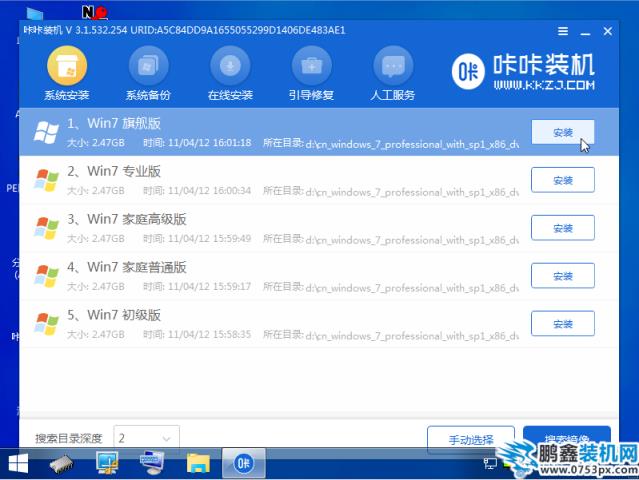The width and height of the screenshot is (639, 480).
Task: Click the time 11/04/12 16:01:18 text
Action: click(x=197, y=143)
